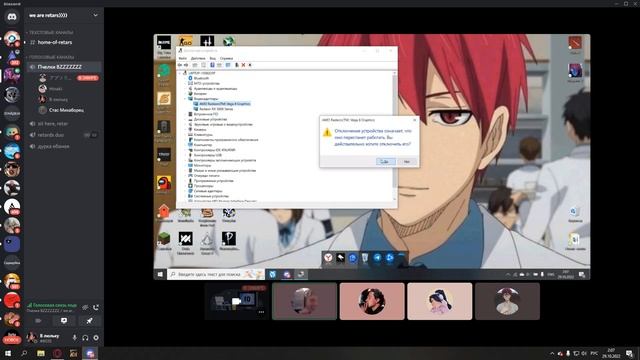Click Start button in streamed taskbar
The image size is (640, 360).
[x=160, y=274]
